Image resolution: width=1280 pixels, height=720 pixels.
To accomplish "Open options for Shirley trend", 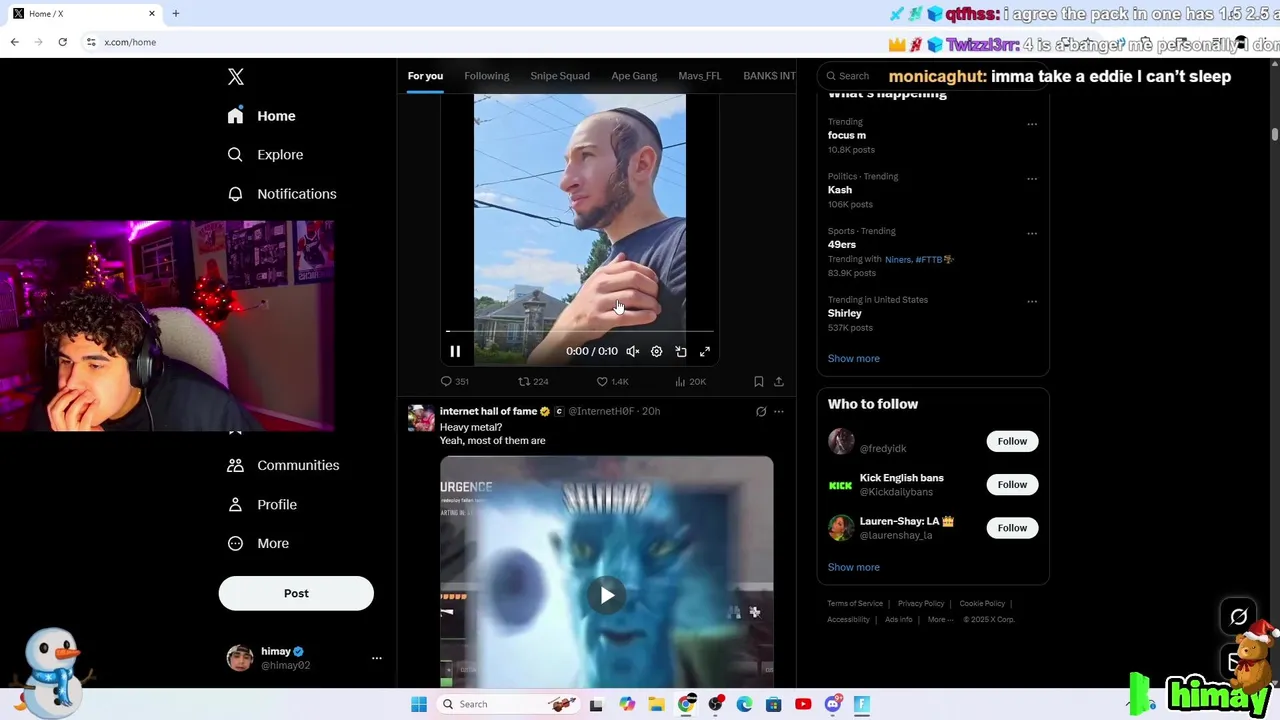I will pyautogui.click(x=1032, y=302).
